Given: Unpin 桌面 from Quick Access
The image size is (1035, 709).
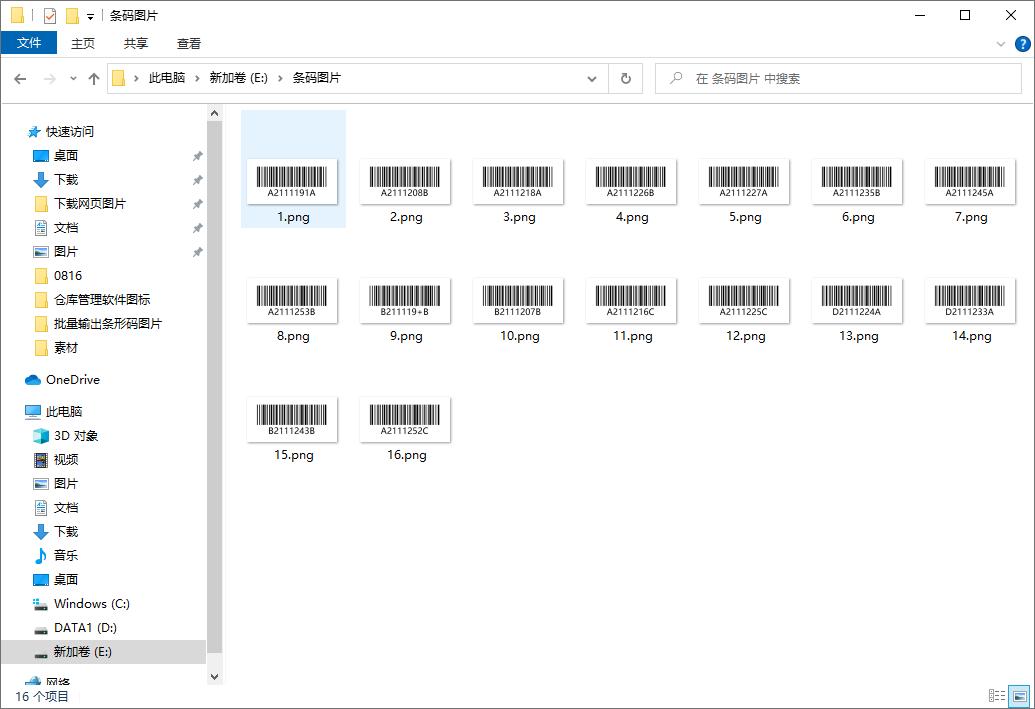Looking at the screenshot, I should click(197, 155).
